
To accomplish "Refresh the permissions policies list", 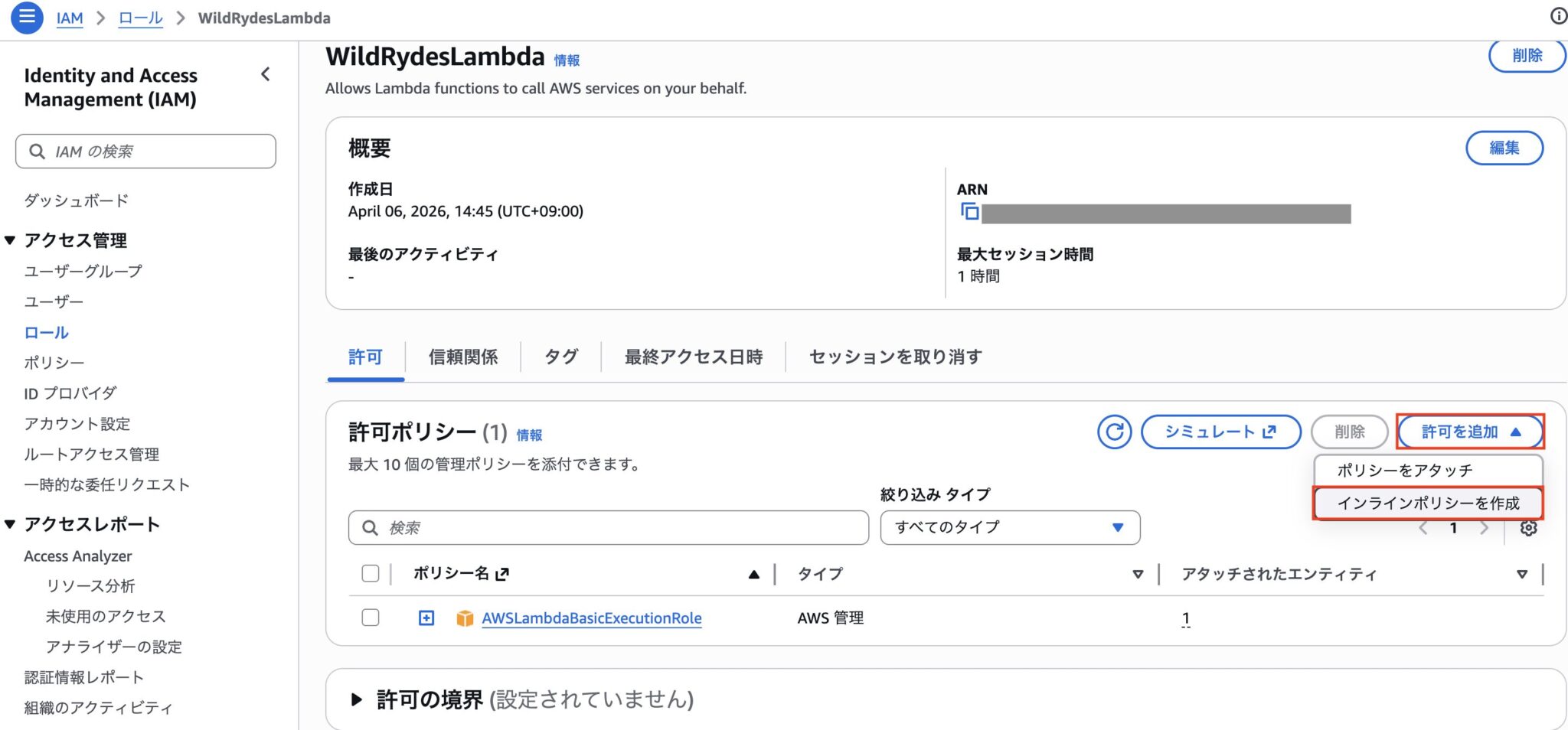I will tap(1114, 432).
